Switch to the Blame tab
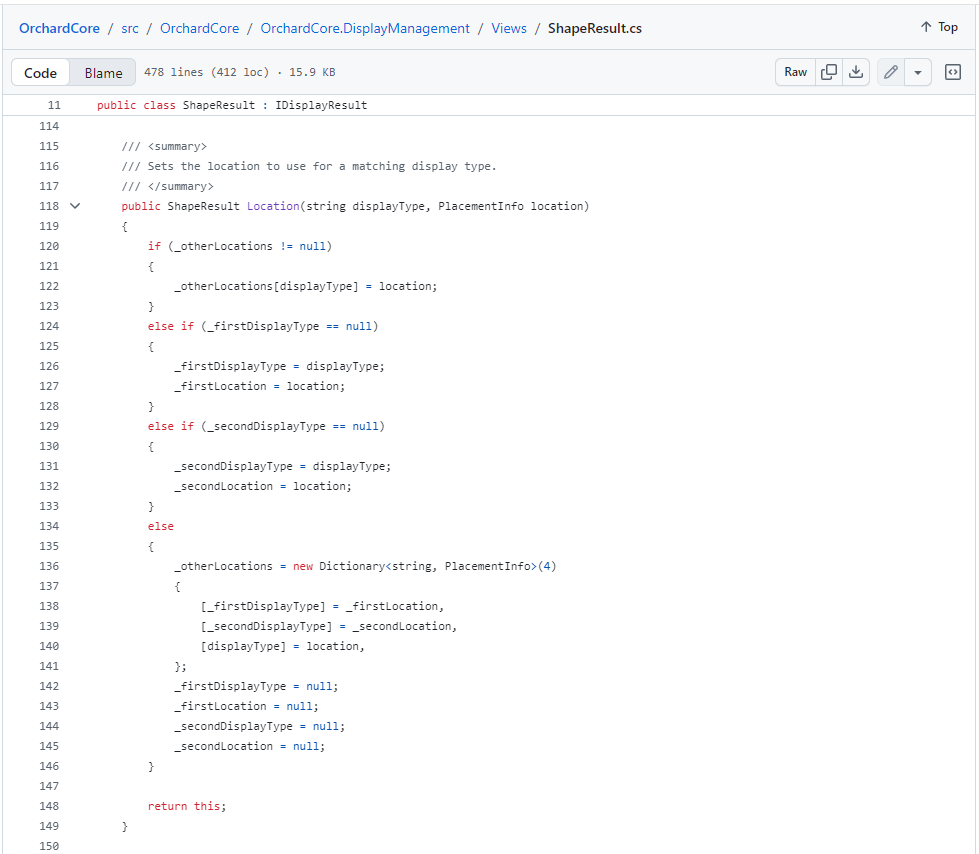 coord(104,73)
